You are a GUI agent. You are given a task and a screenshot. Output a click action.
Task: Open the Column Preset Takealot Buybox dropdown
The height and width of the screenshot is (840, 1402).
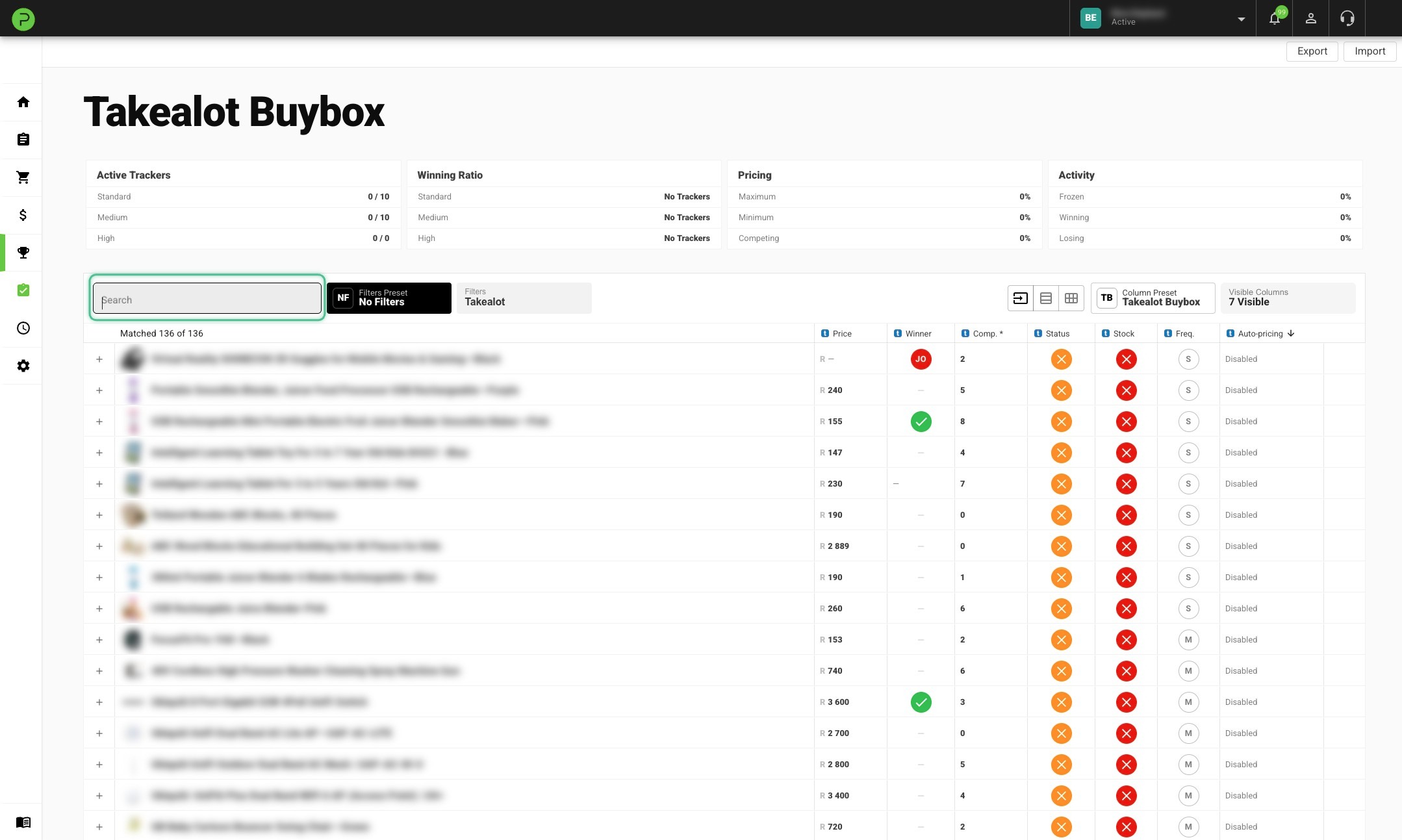click(1153, 298)
